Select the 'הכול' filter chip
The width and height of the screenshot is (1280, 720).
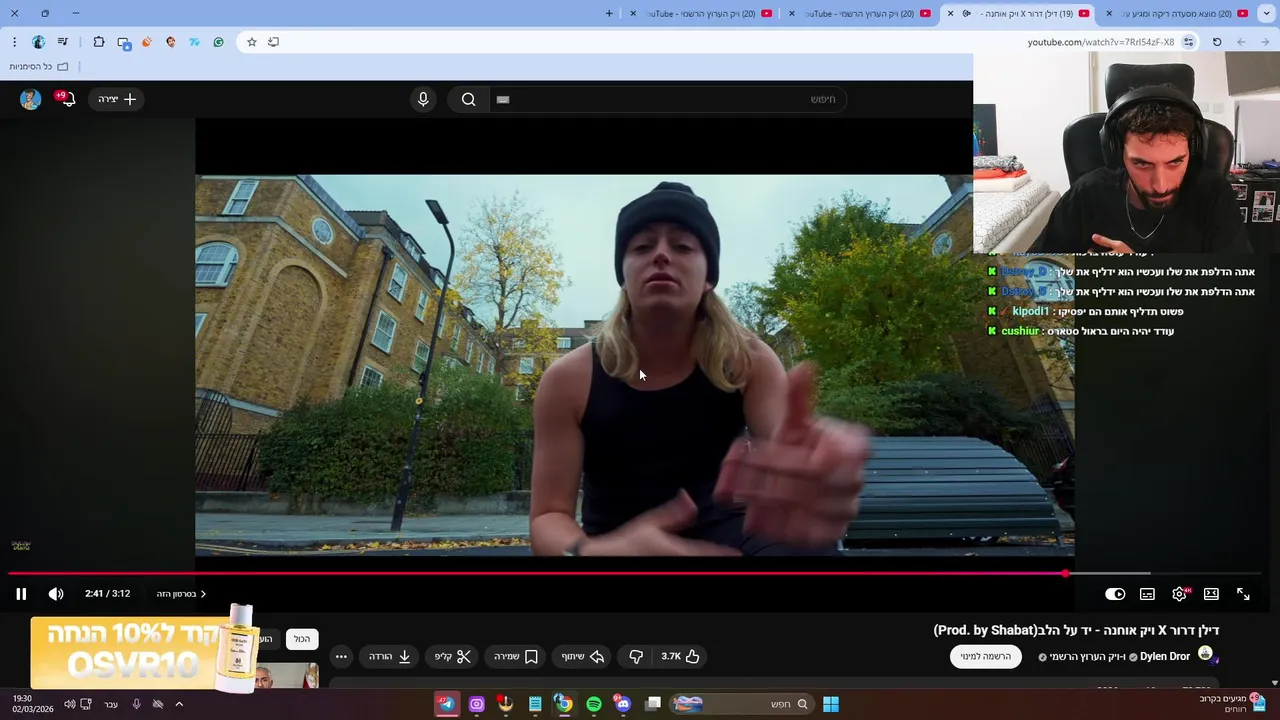(x=302, y=639)
